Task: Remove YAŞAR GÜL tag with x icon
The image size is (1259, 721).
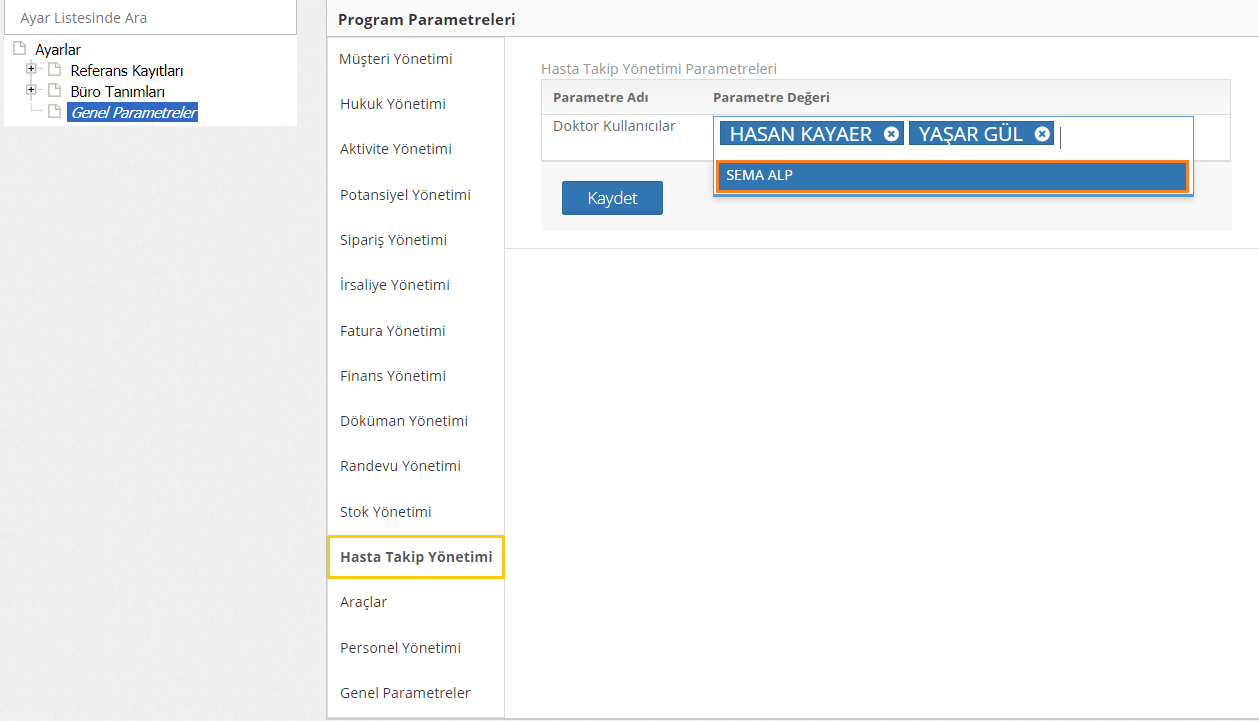Action: tap(1042, 134)
